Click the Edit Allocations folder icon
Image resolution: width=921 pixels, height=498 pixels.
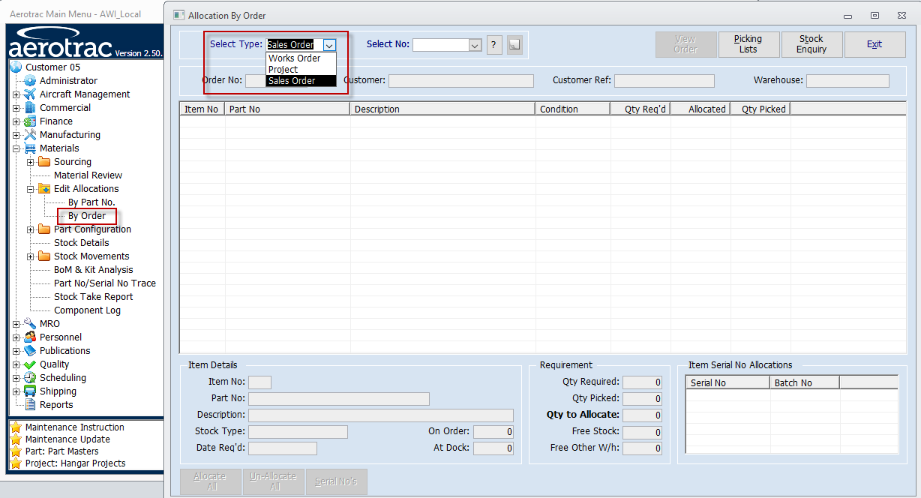44,189
